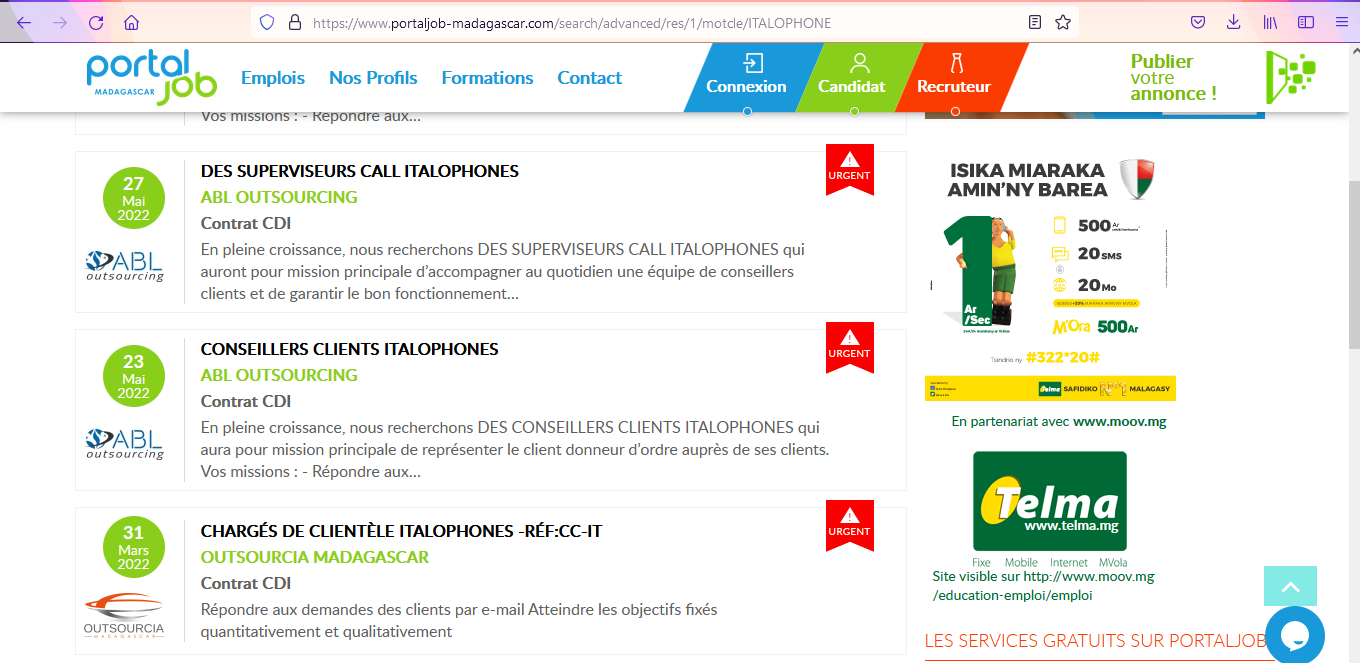Open Contact menu item
Viewport: 1360px width, 663px height.
[x=589, y=78]
